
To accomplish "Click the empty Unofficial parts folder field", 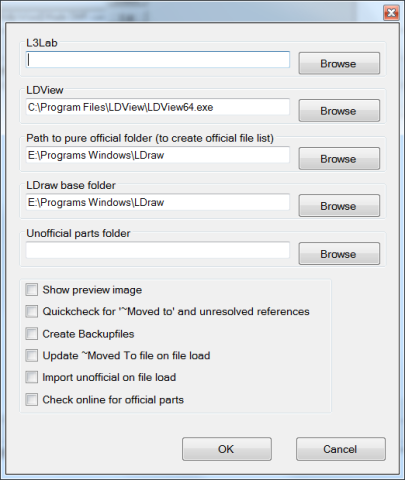I will [158, 250].
